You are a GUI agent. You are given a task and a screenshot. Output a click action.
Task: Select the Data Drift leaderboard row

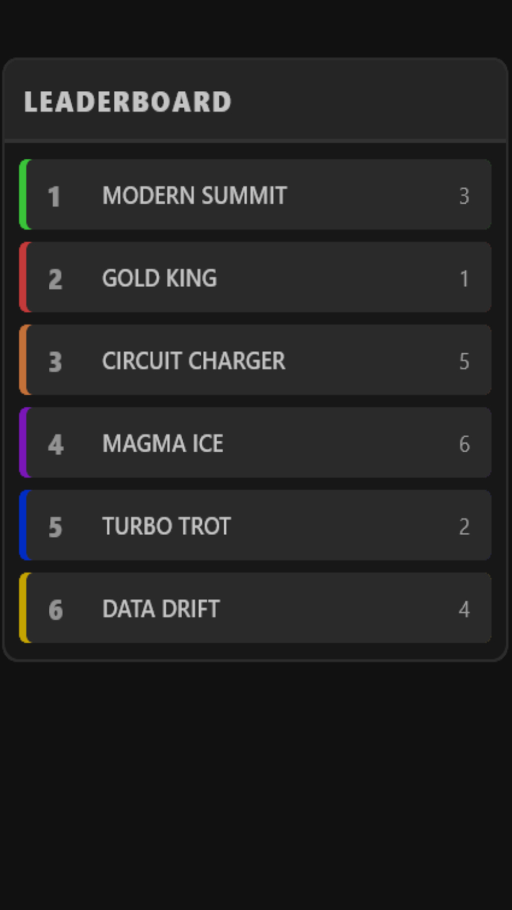[255, 608]
